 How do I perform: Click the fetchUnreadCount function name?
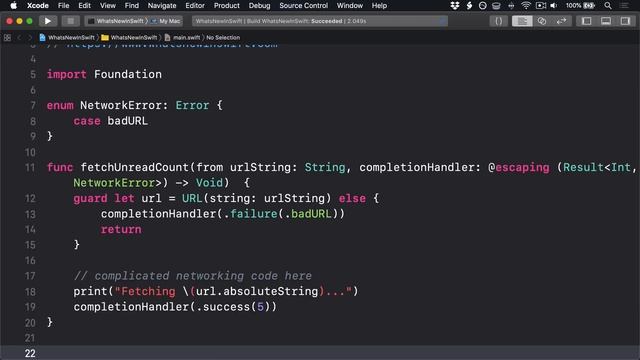[134, 167]
